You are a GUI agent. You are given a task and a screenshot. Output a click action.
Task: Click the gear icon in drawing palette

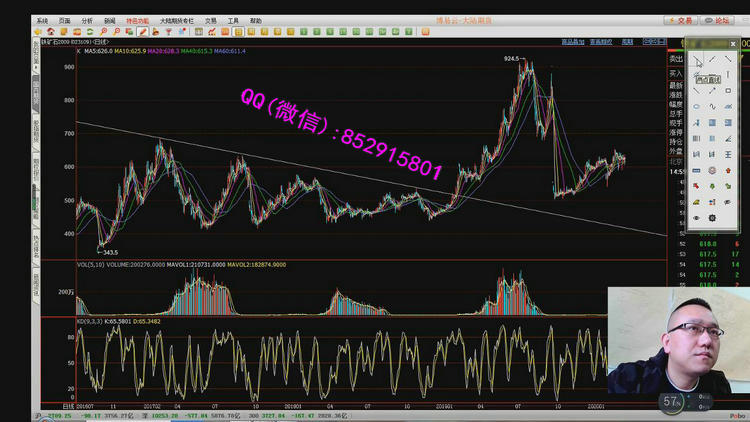712,217
